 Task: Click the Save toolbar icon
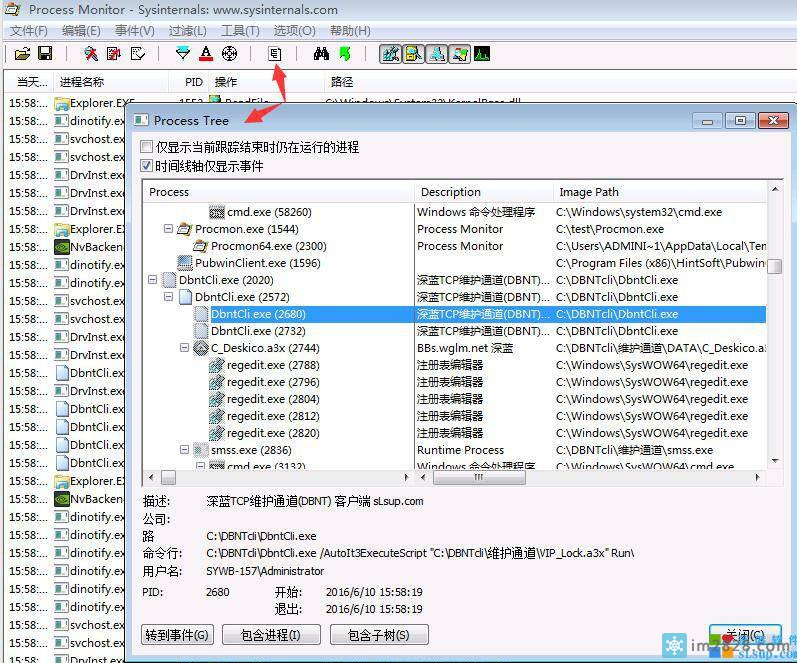coord(45,53)
